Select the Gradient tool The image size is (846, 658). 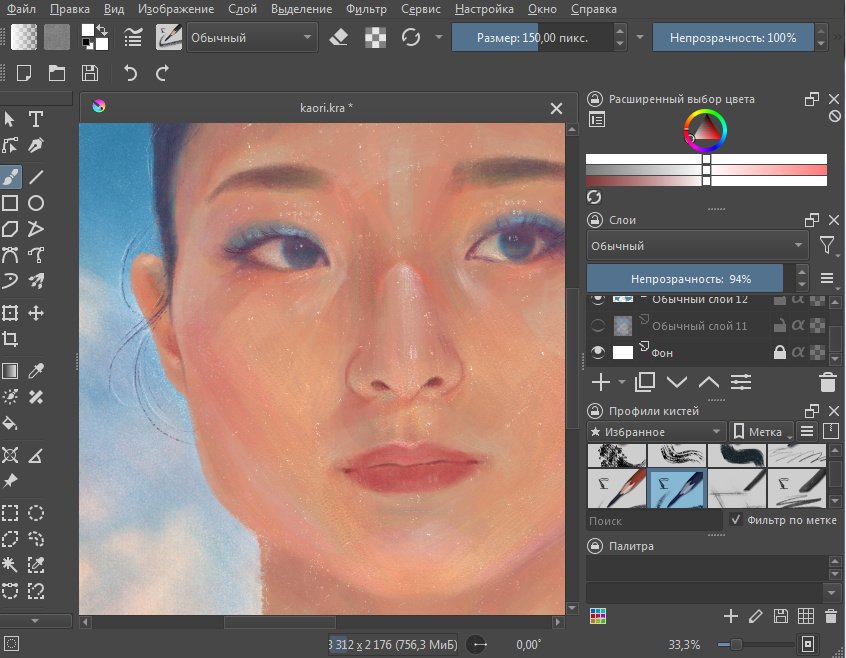(x=10, y=371)
